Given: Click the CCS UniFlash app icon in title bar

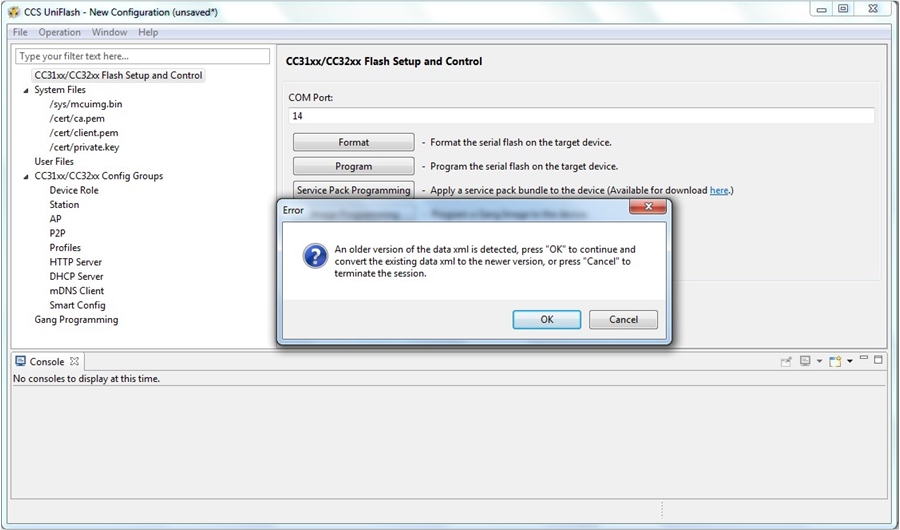Looking at the screenshot, I should click(14, 12).
